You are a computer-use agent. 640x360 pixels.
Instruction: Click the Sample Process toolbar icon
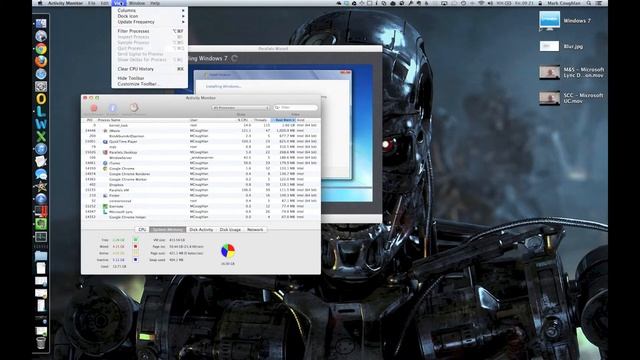134,107
